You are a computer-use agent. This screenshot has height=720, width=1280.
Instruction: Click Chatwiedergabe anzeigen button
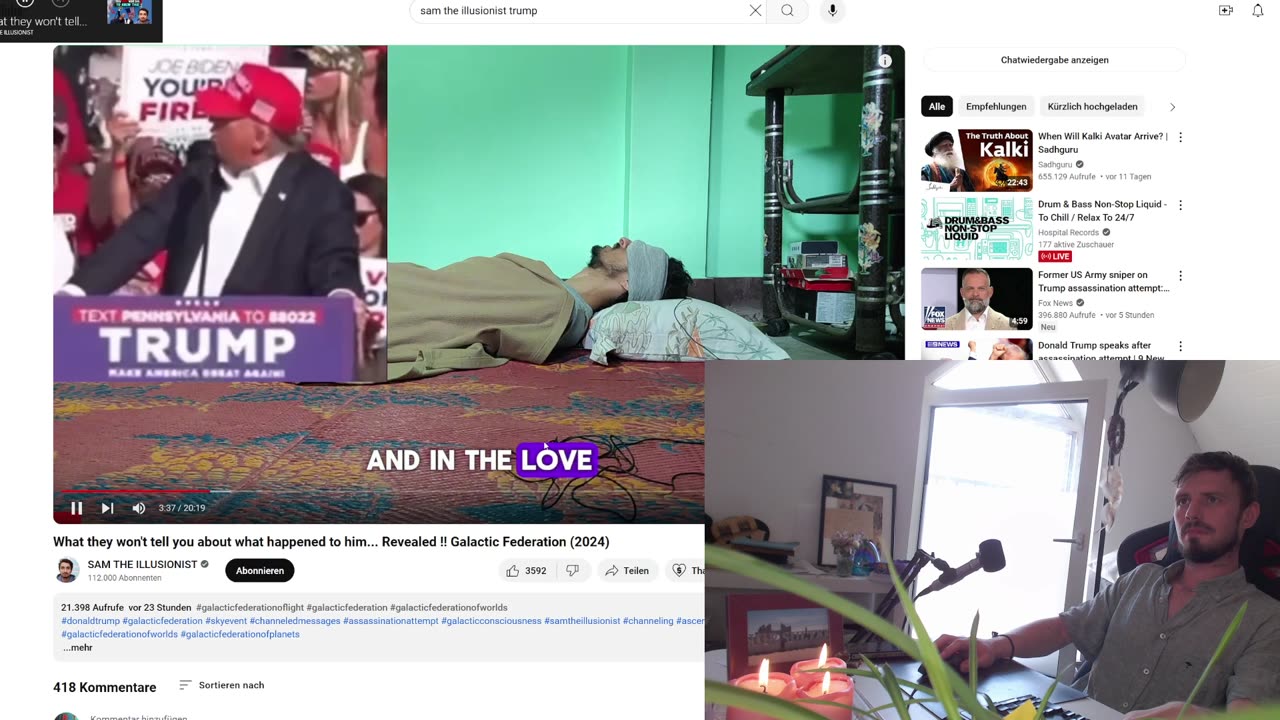click(1054, 60)
